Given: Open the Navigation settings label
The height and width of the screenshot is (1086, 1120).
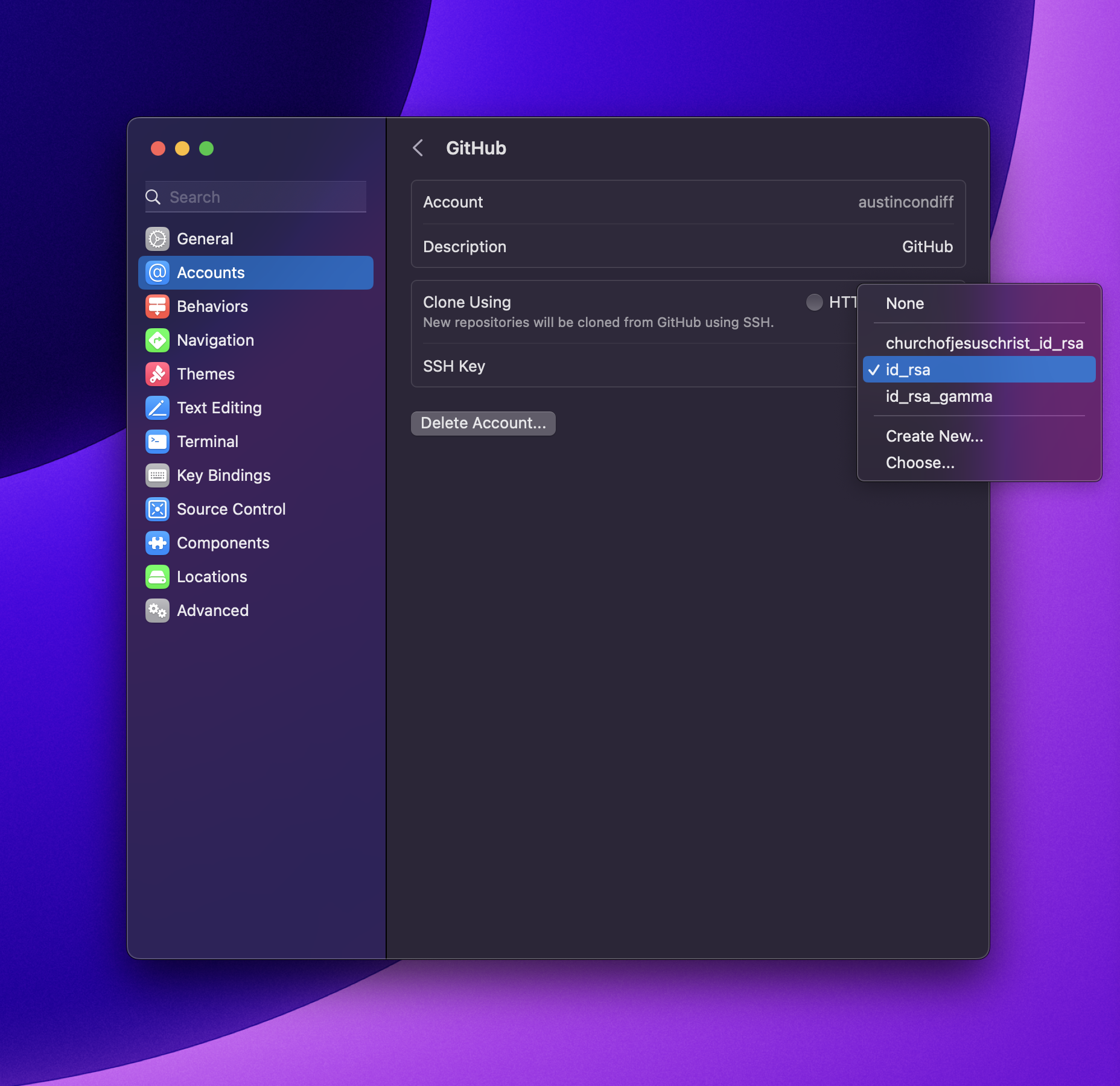Looking at the screenshot, I should pyautogui.click(x=215, y=340).
